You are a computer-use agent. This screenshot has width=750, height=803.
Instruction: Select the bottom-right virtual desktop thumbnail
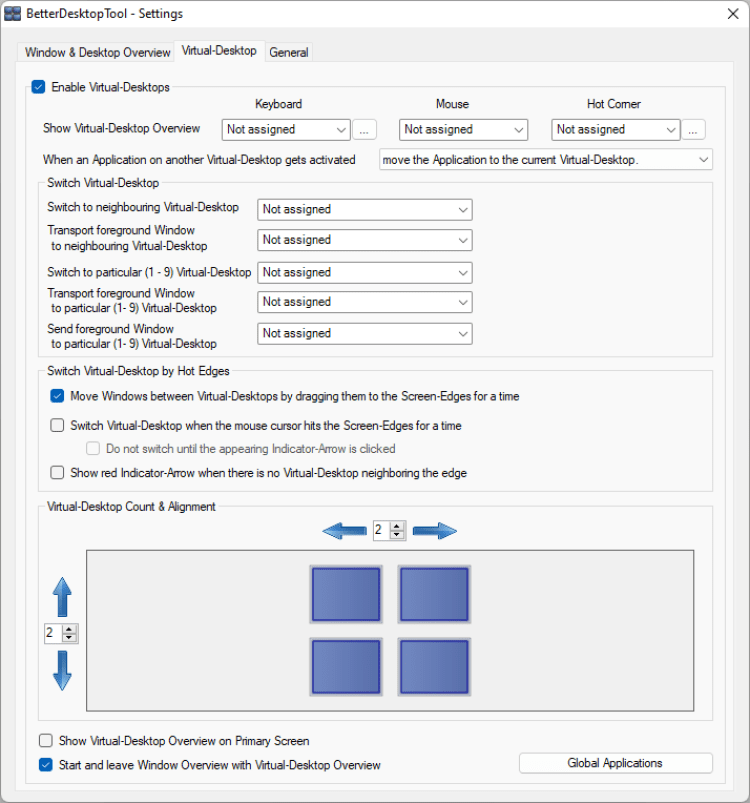pyautogui.click(x=434, y=667)
